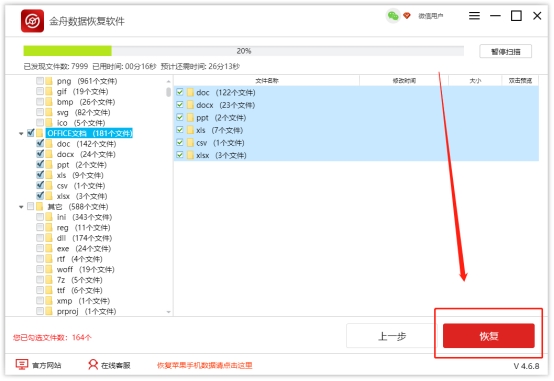Viewport: 554px width, 381px height.
Task: Select ppt (2个文件) tree row
Action: tap(81, 165)
